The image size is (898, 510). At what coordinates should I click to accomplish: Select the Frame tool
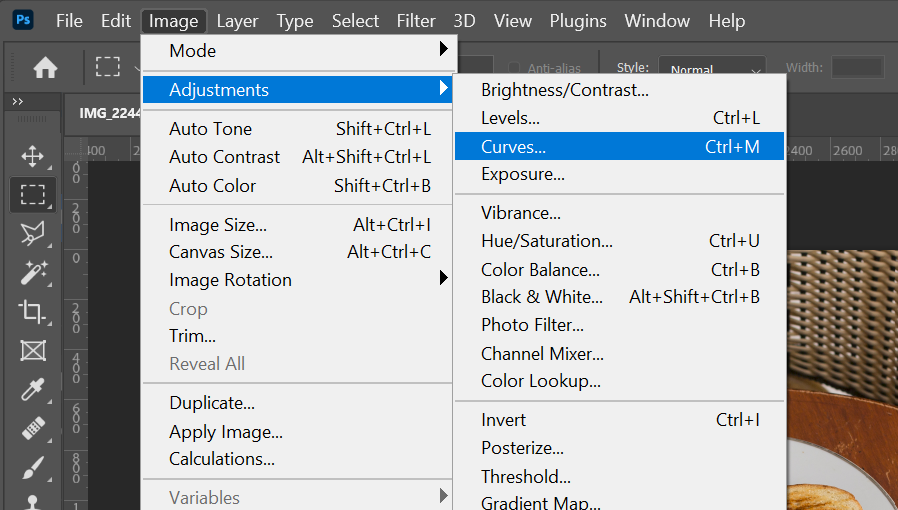(x=33, y=350)
